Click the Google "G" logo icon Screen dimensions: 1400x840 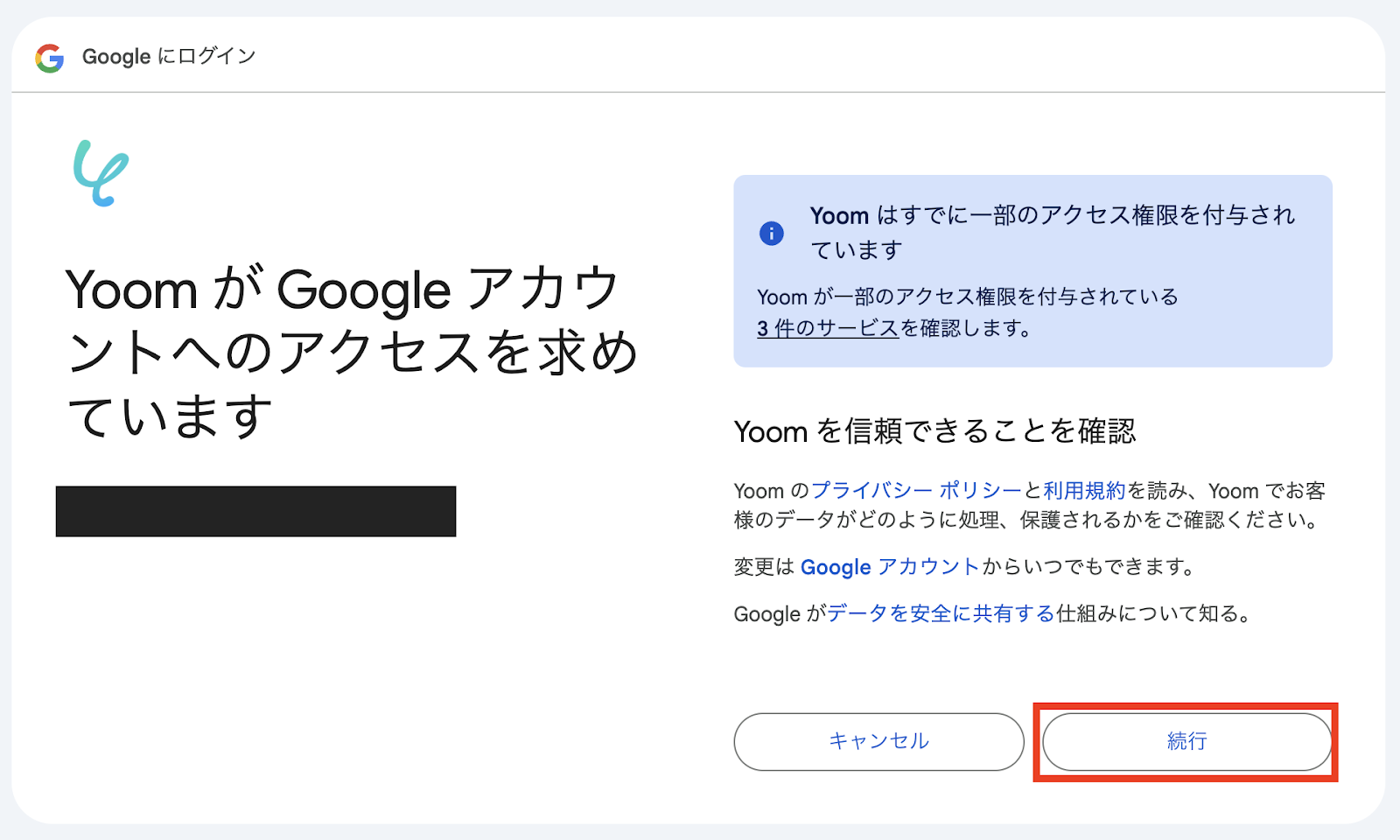[x=50, y=58]
